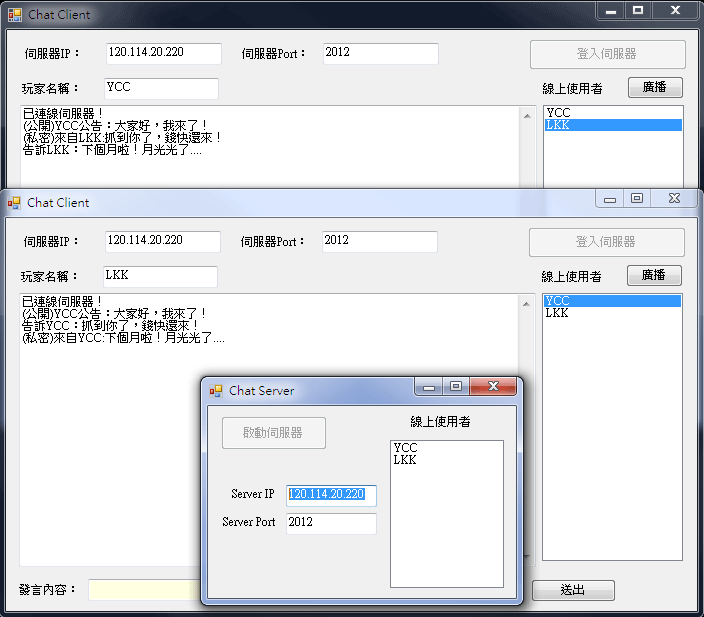Click the Server IP field in Chat Server

[331, 495]
